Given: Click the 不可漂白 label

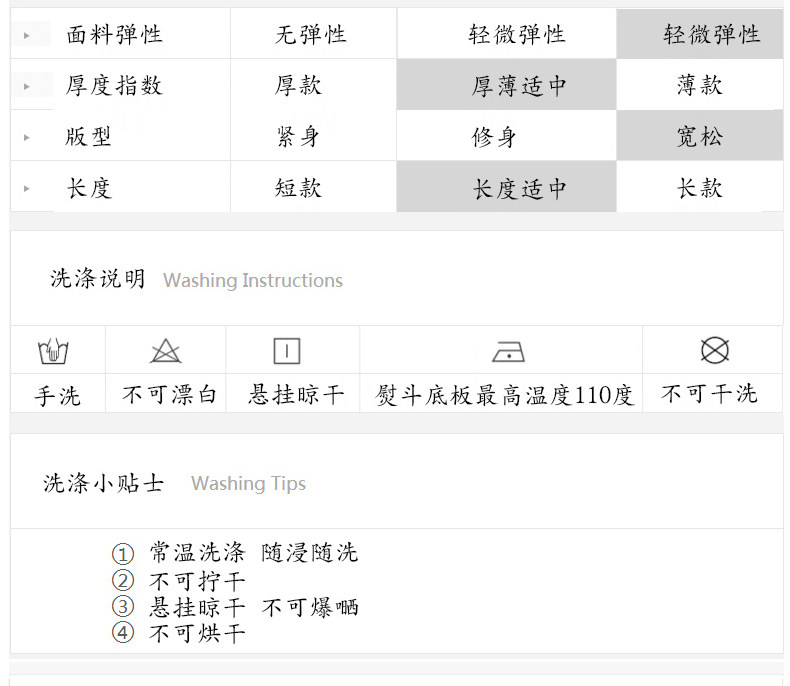Looking at the screenshot, I should (170, 395).
